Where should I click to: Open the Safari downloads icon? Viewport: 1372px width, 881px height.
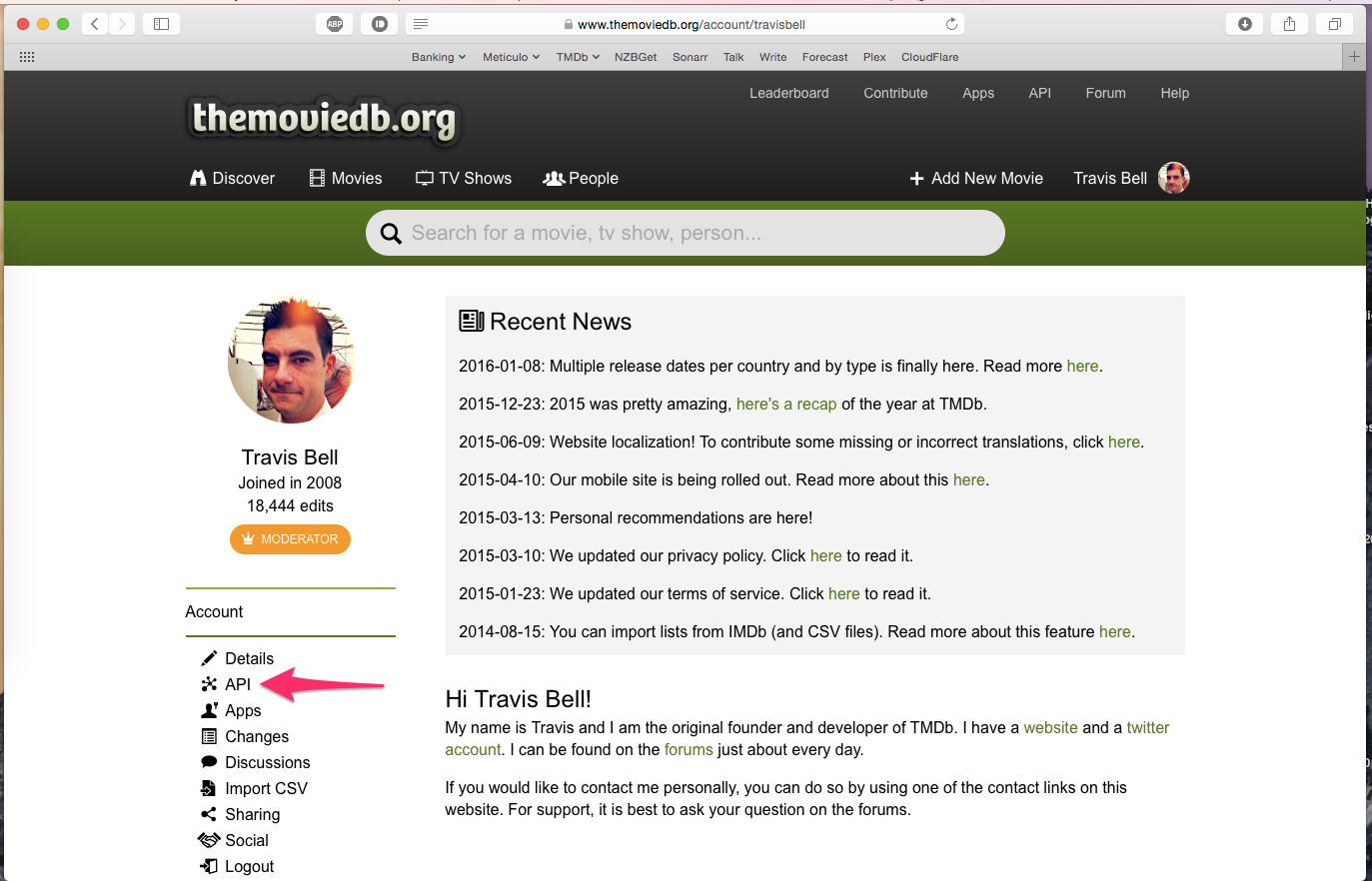1244,24
